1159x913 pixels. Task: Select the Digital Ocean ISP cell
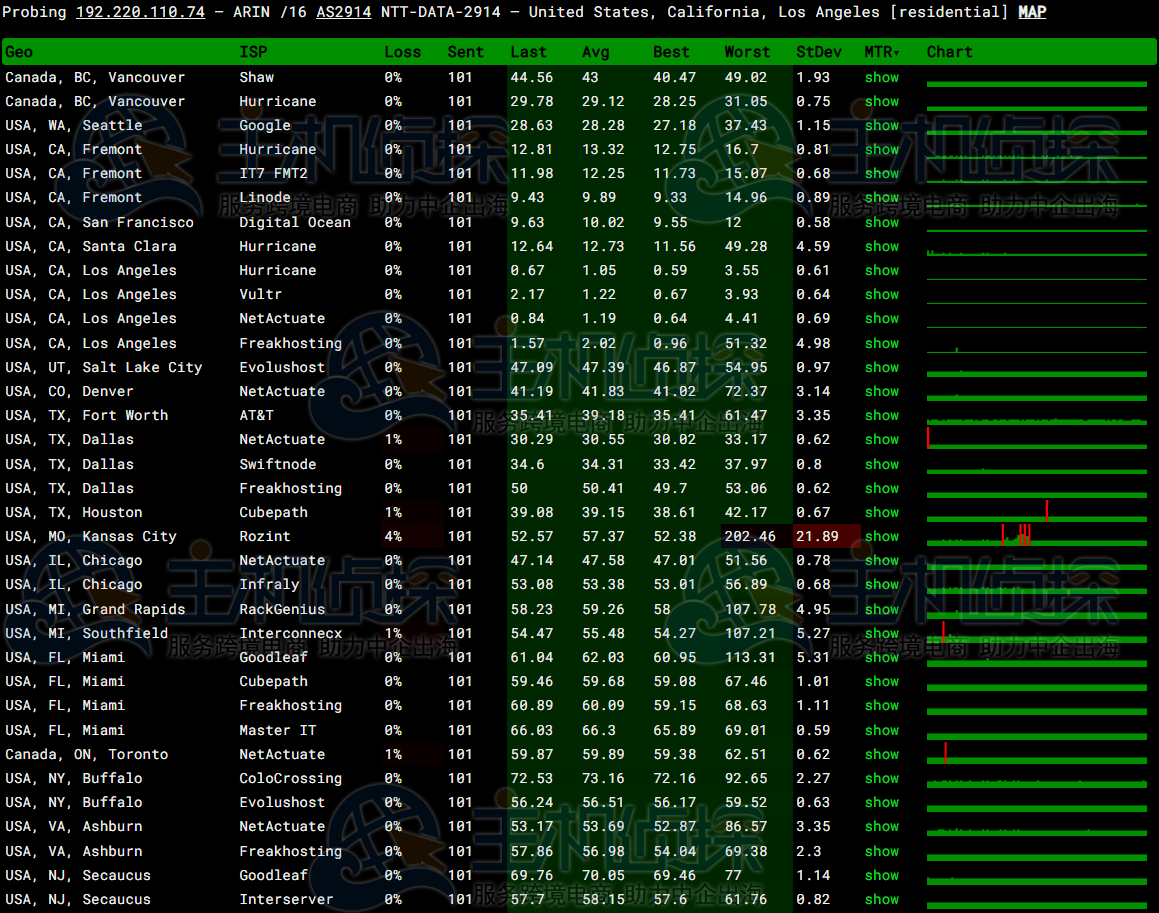click(x=294, y=222)
